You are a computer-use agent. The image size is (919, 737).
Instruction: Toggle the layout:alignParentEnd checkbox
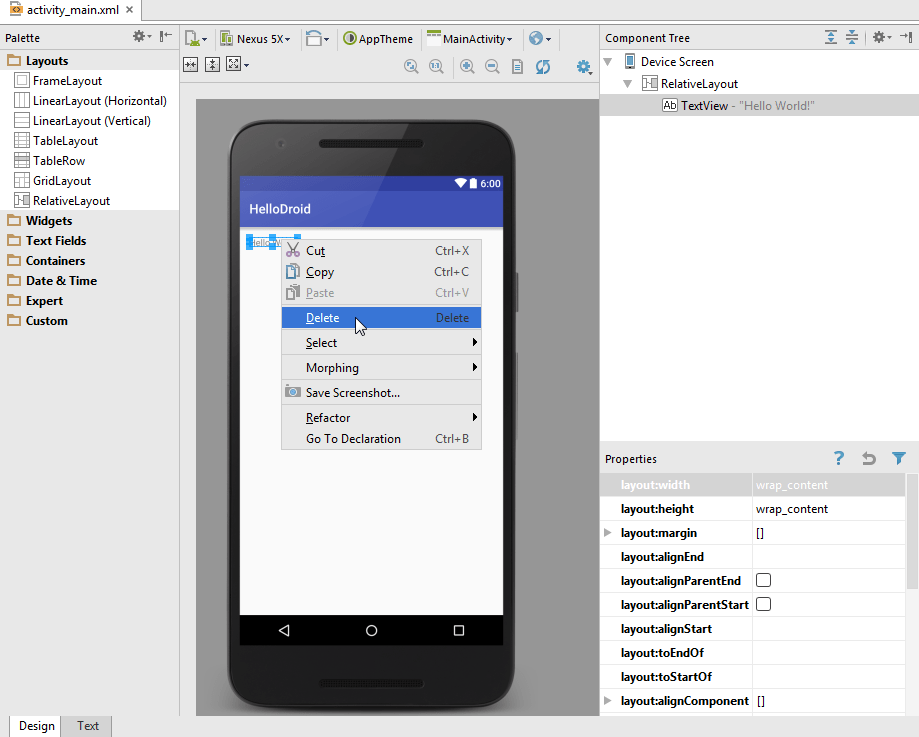(763, 580)
